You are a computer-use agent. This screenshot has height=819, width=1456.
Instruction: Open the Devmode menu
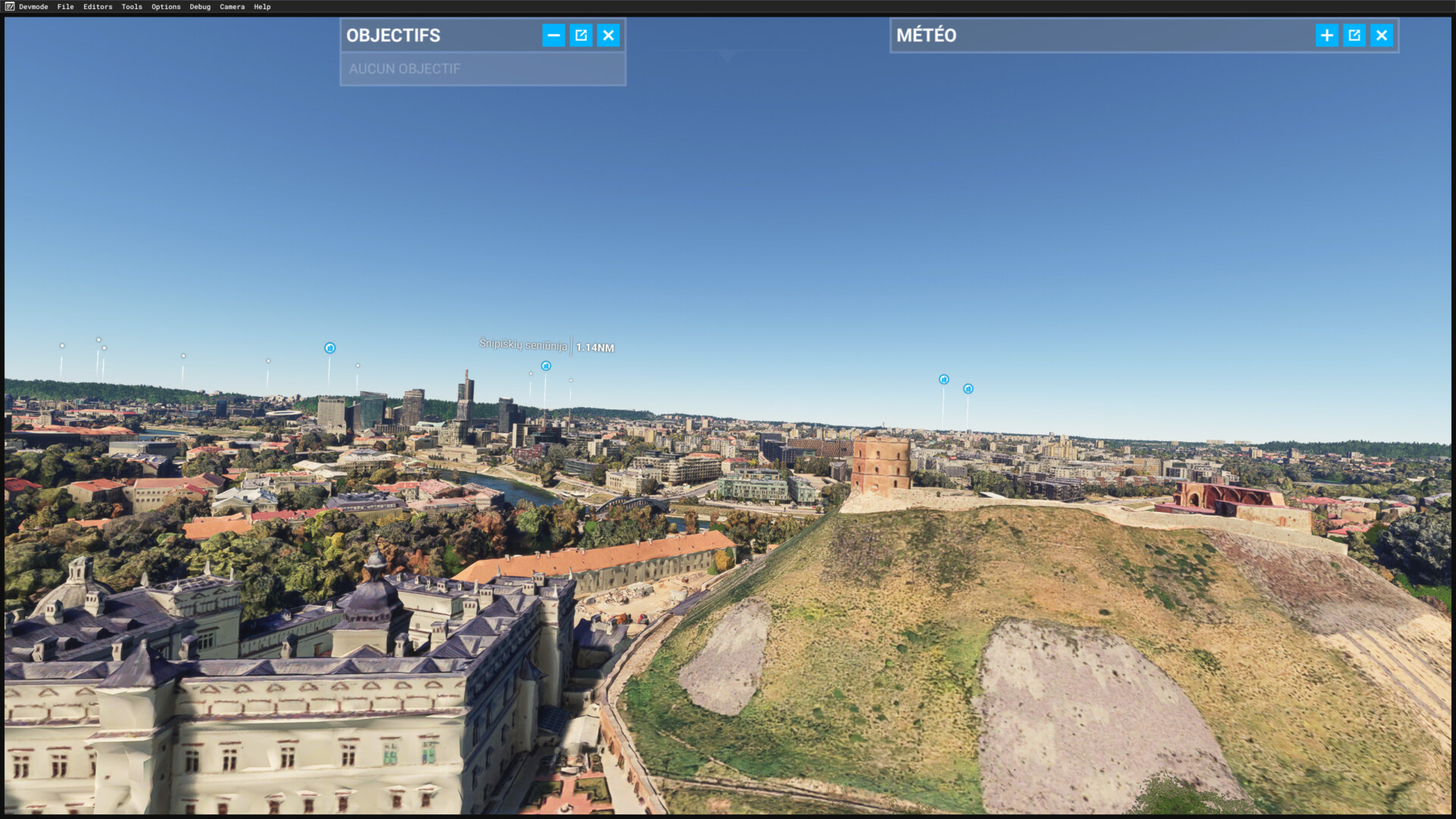pos(33,7)
